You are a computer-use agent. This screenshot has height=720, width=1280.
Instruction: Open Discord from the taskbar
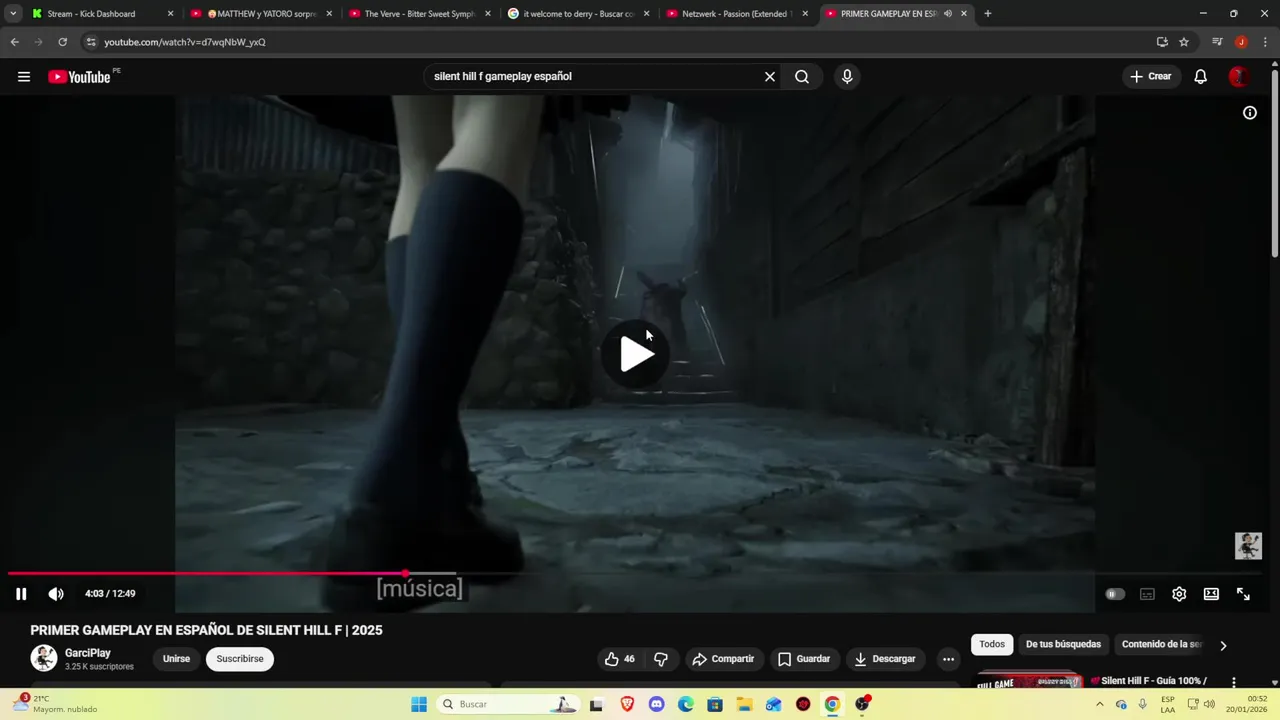(x=656, y=704)
